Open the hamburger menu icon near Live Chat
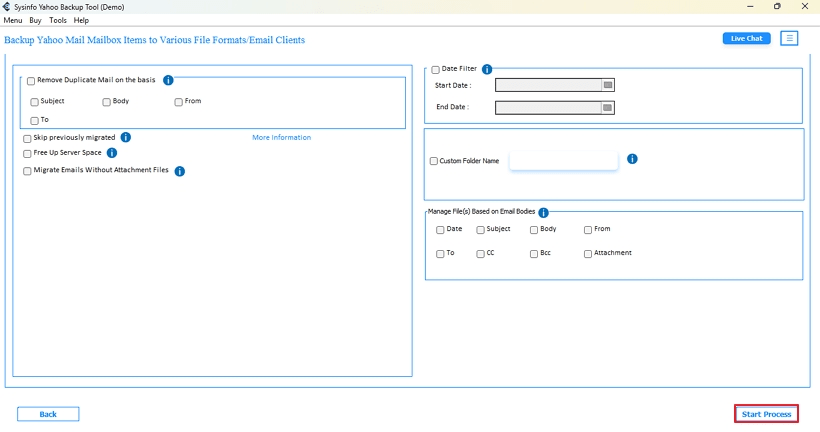This screenshot has height=432, width=820. 789,38
